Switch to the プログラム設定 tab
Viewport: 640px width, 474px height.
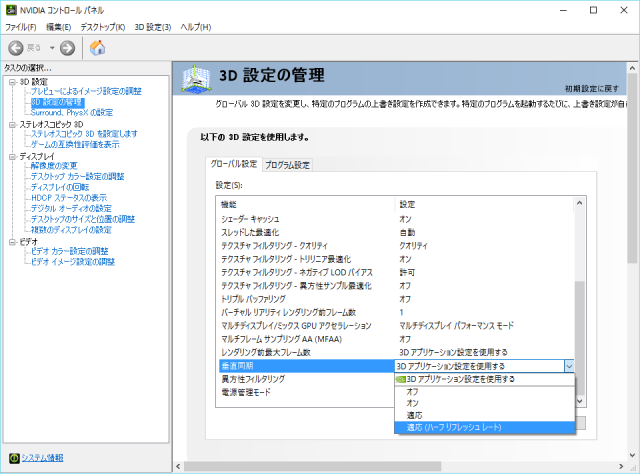click(287, 164)
